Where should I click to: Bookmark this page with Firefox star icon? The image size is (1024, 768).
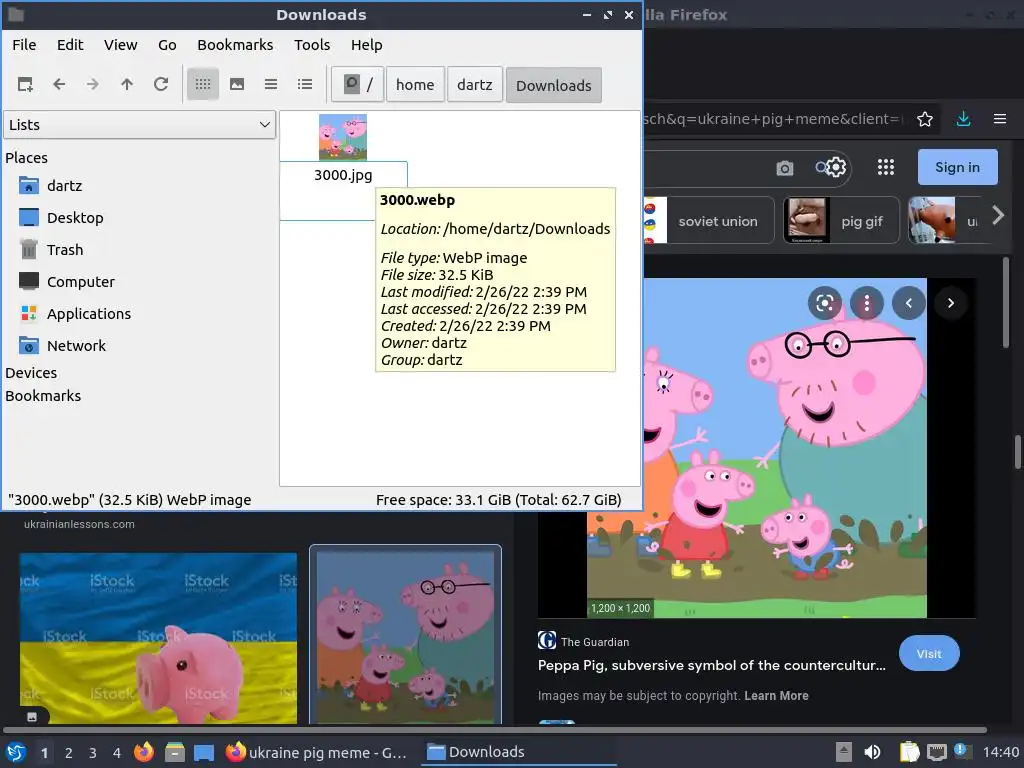[x=925, y=119]
